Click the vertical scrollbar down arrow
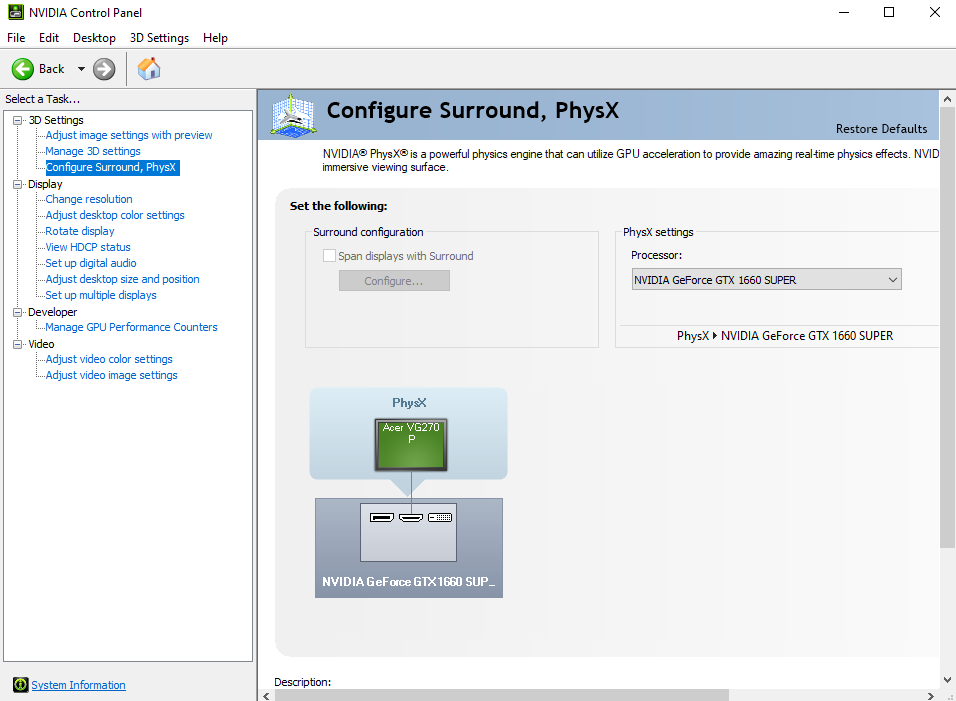956x701 pixels. 947,680
